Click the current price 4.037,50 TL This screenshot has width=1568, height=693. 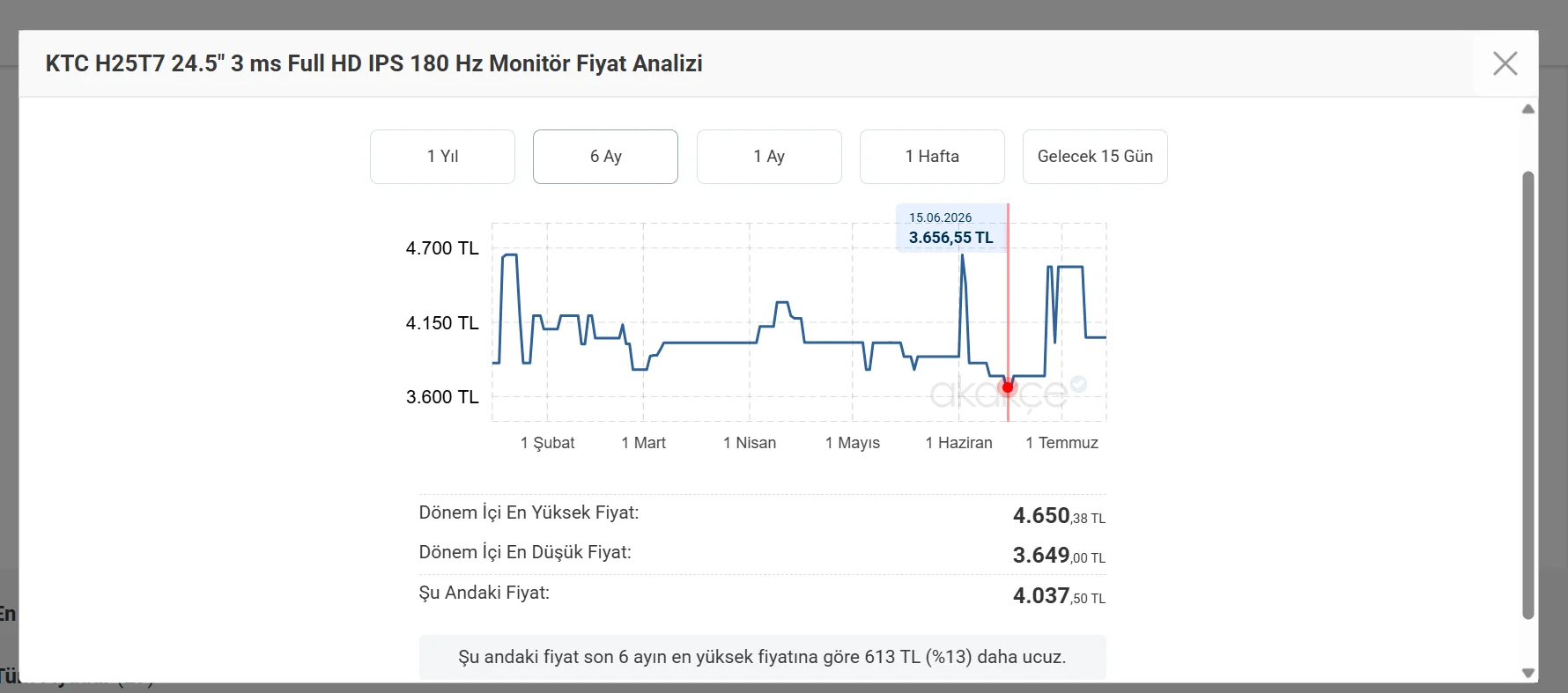(x=1059, y=596)
